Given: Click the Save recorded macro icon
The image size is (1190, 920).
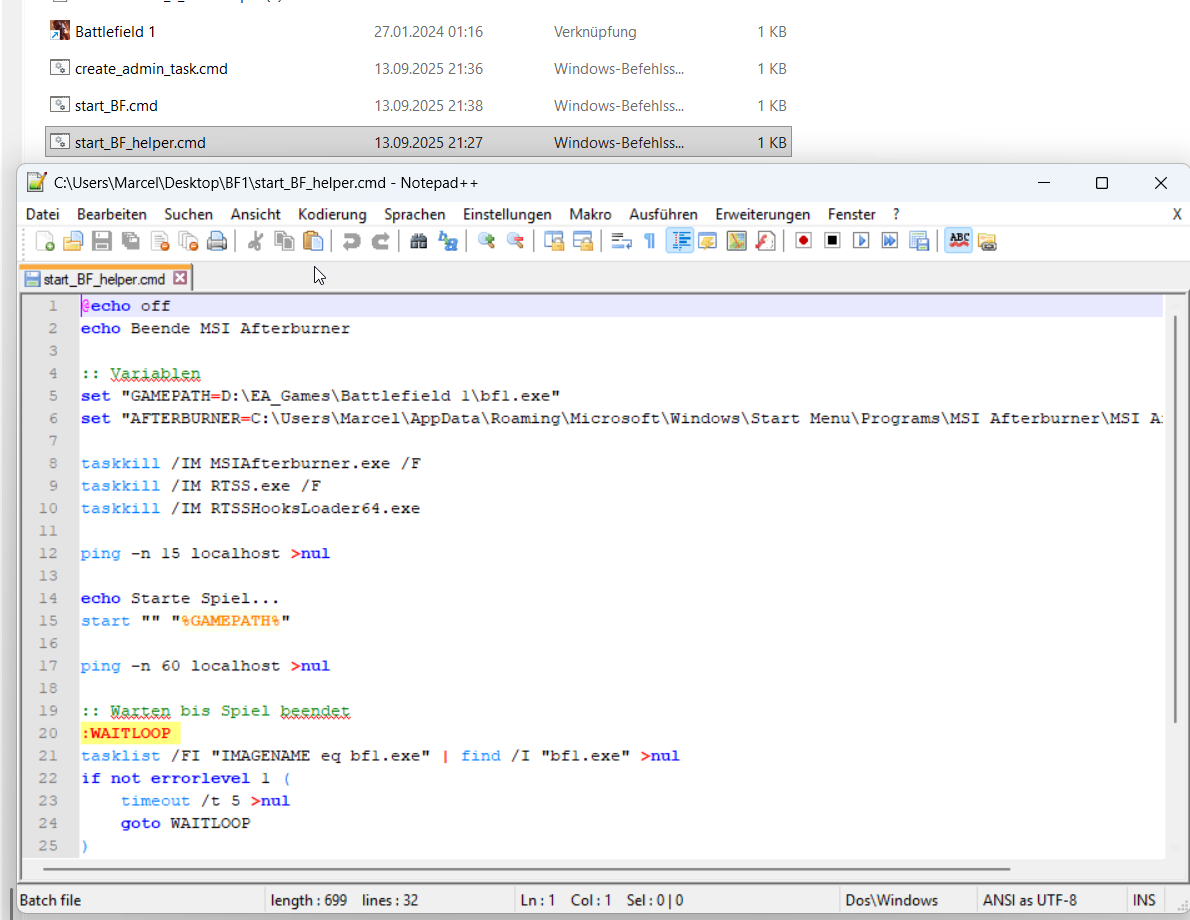Looking at the screenshot, I should tap(919, 241).
